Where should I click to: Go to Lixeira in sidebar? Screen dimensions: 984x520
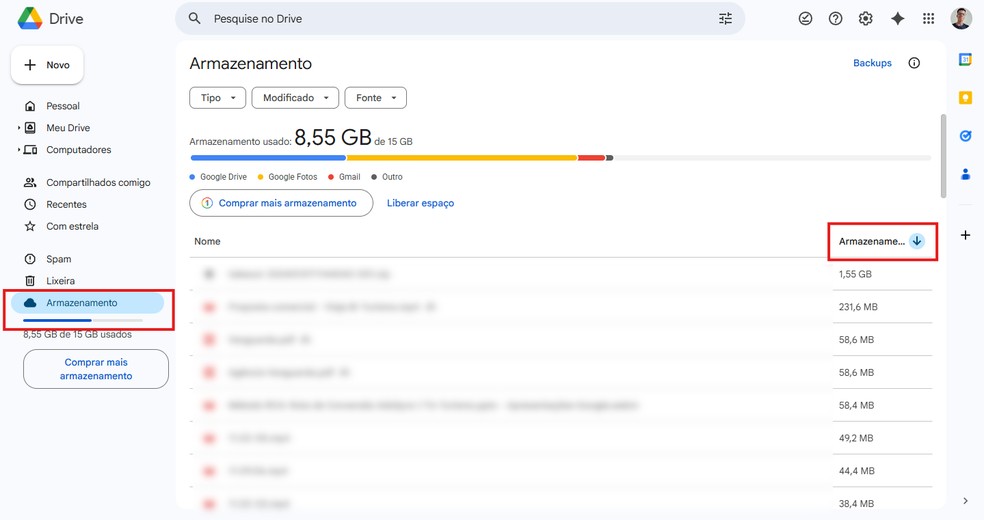[60, 281]
